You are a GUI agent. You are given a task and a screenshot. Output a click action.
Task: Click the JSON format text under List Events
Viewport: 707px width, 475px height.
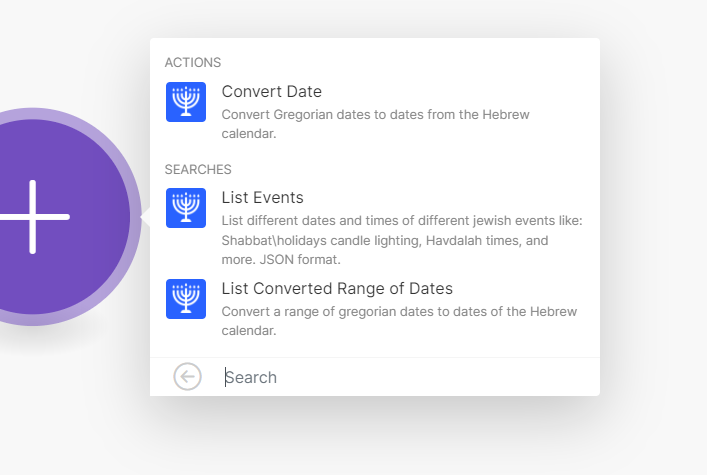click(x=290, y=260)
